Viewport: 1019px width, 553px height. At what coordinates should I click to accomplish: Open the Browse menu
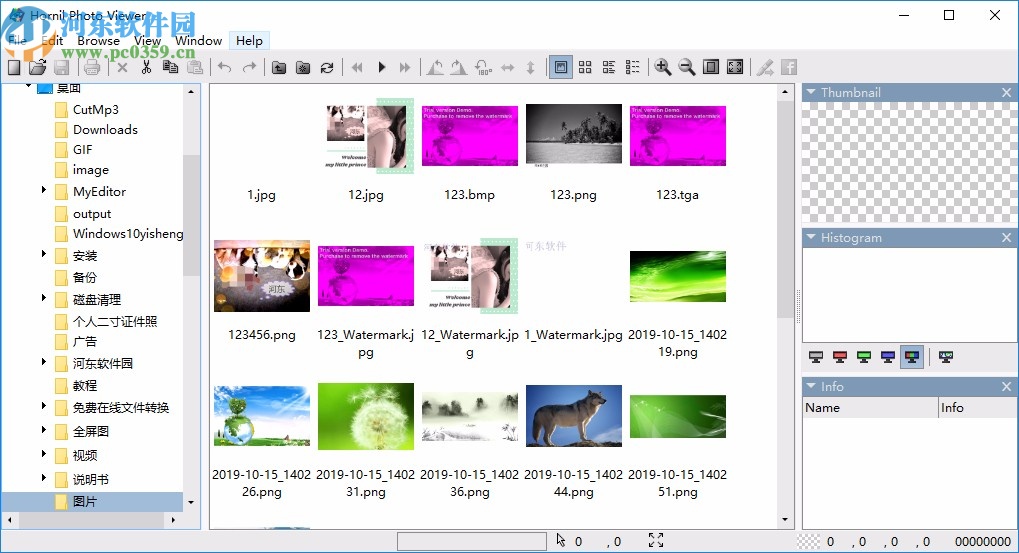click(98, 40)
